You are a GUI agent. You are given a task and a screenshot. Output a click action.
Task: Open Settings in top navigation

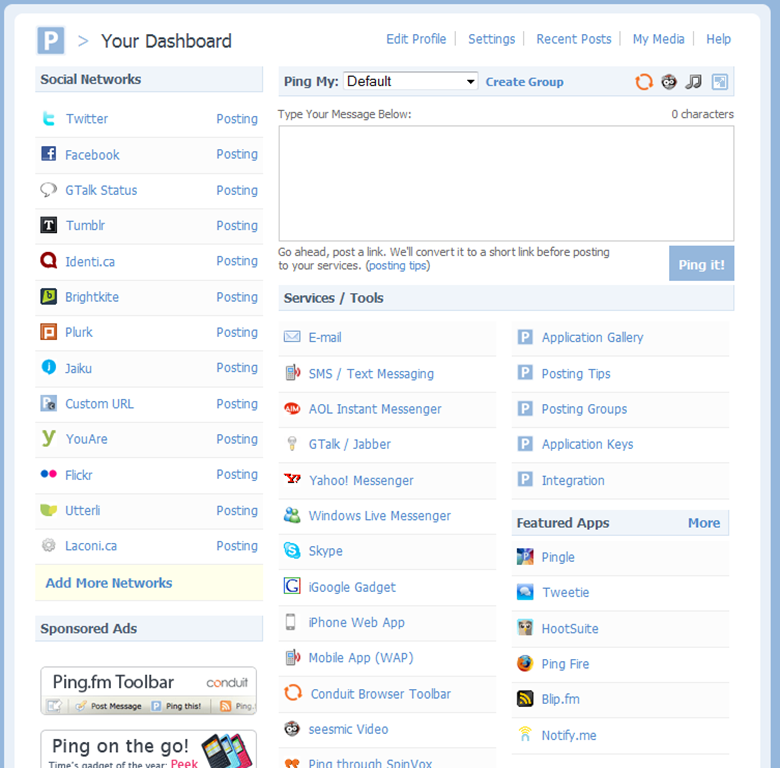[x=491, y=39]
